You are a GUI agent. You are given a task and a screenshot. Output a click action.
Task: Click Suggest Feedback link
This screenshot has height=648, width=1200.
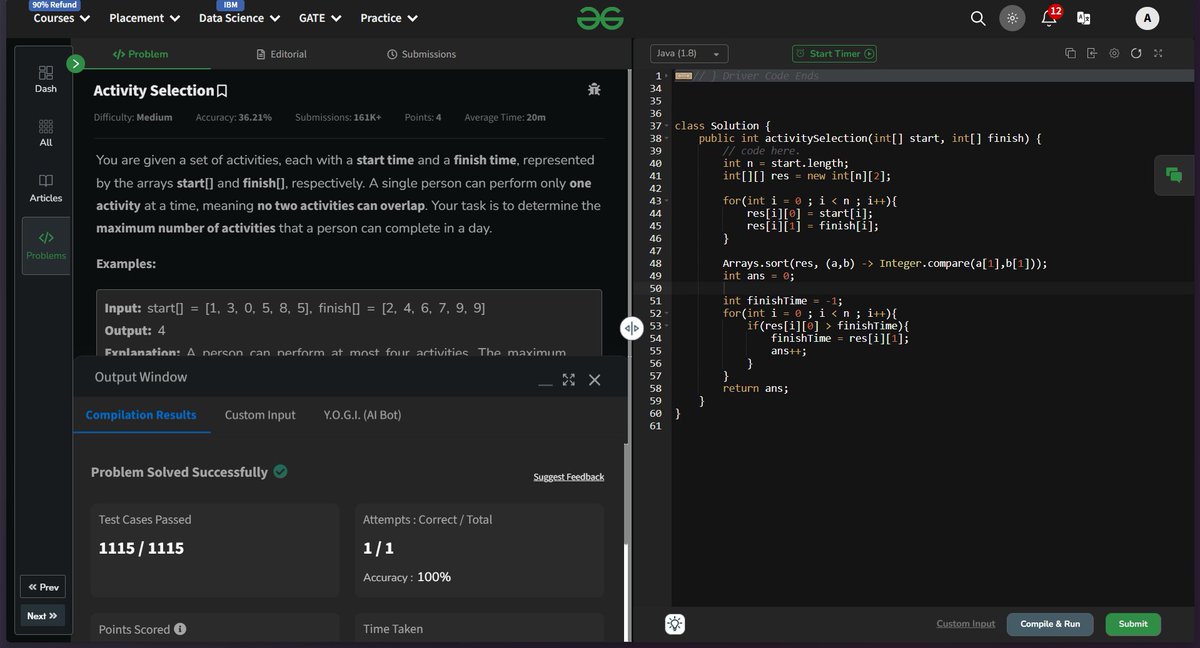pyautogui.click(x=569, y=477)
